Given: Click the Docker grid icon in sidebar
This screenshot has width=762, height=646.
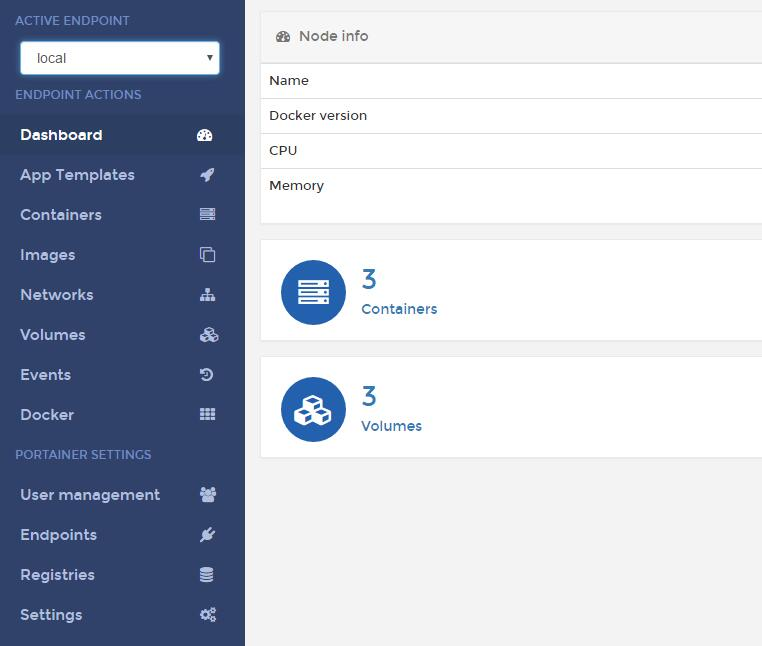Looking at the screenshot, I should [x=208, y=414].
